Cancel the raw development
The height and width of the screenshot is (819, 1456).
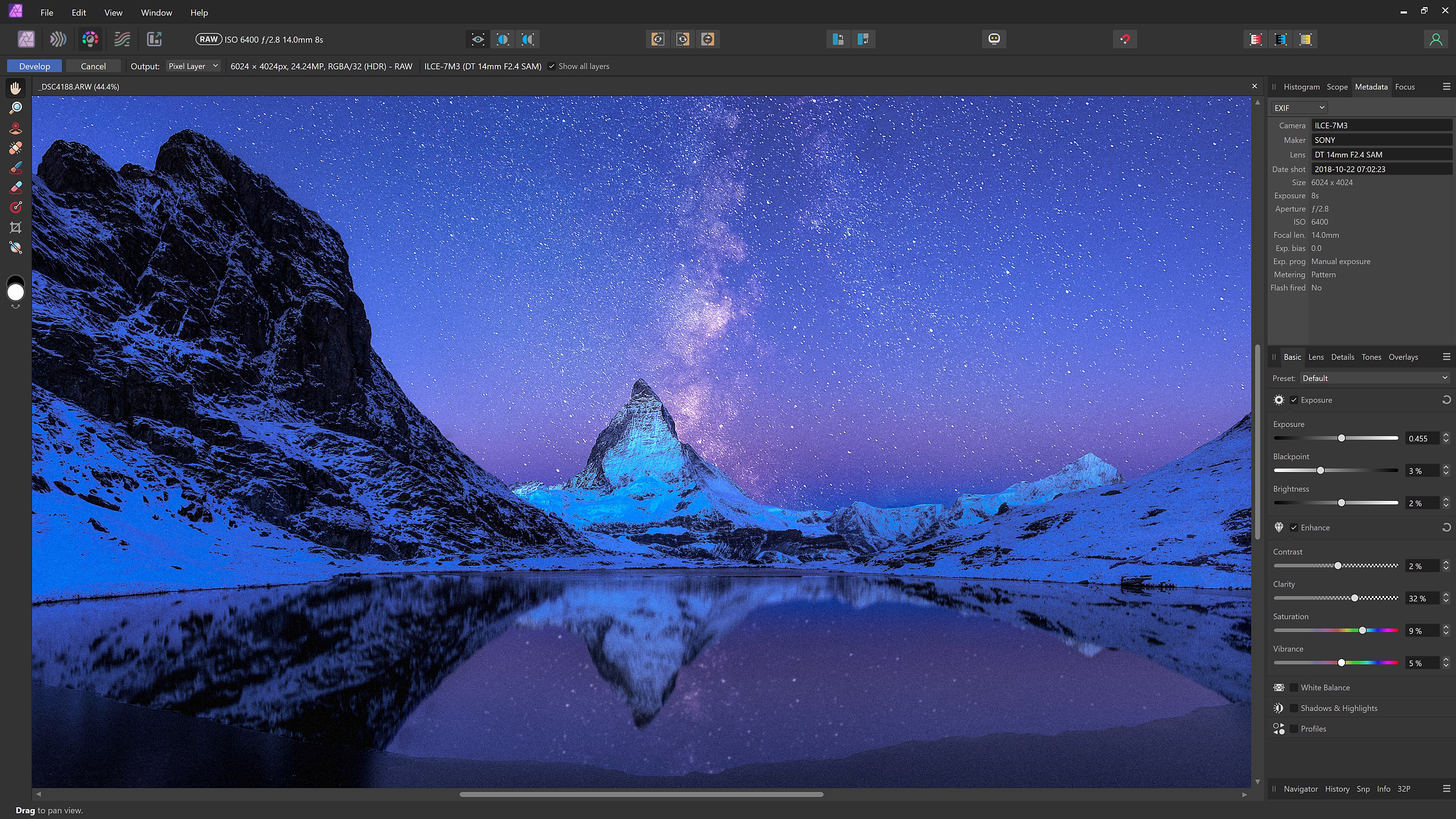pos(93,66)
